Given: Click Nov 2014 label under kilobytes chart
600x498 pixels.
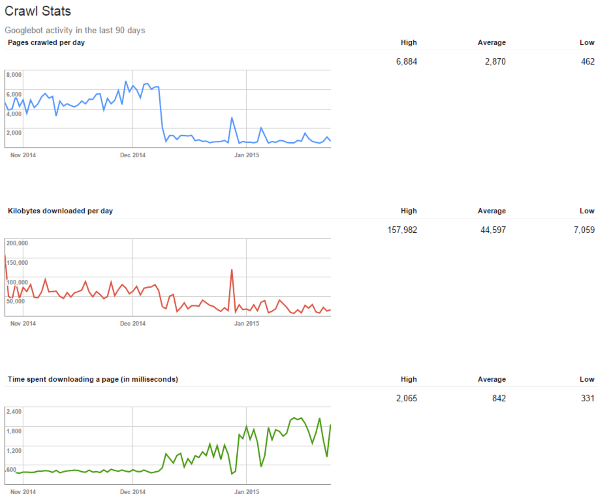Looking at the screenshot, I should (23, 323).
